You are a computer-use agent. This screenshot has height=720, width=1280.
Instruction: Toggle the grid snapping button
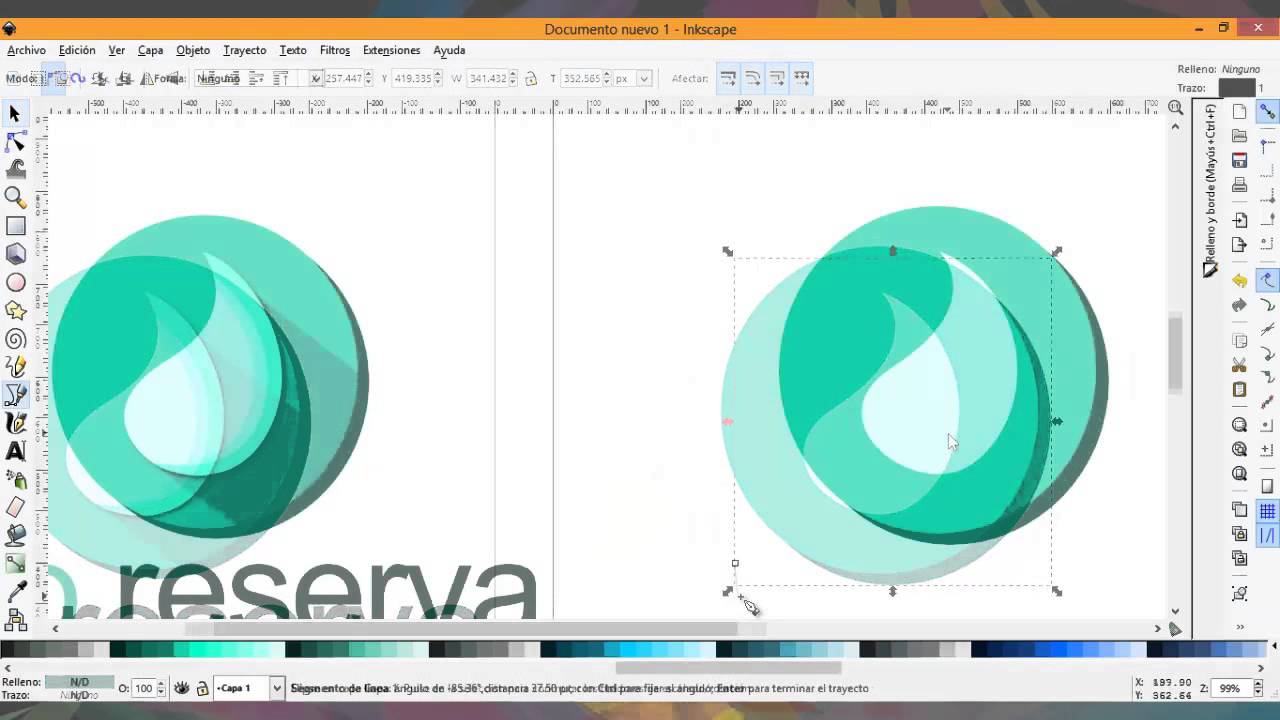click(1267, 512)
